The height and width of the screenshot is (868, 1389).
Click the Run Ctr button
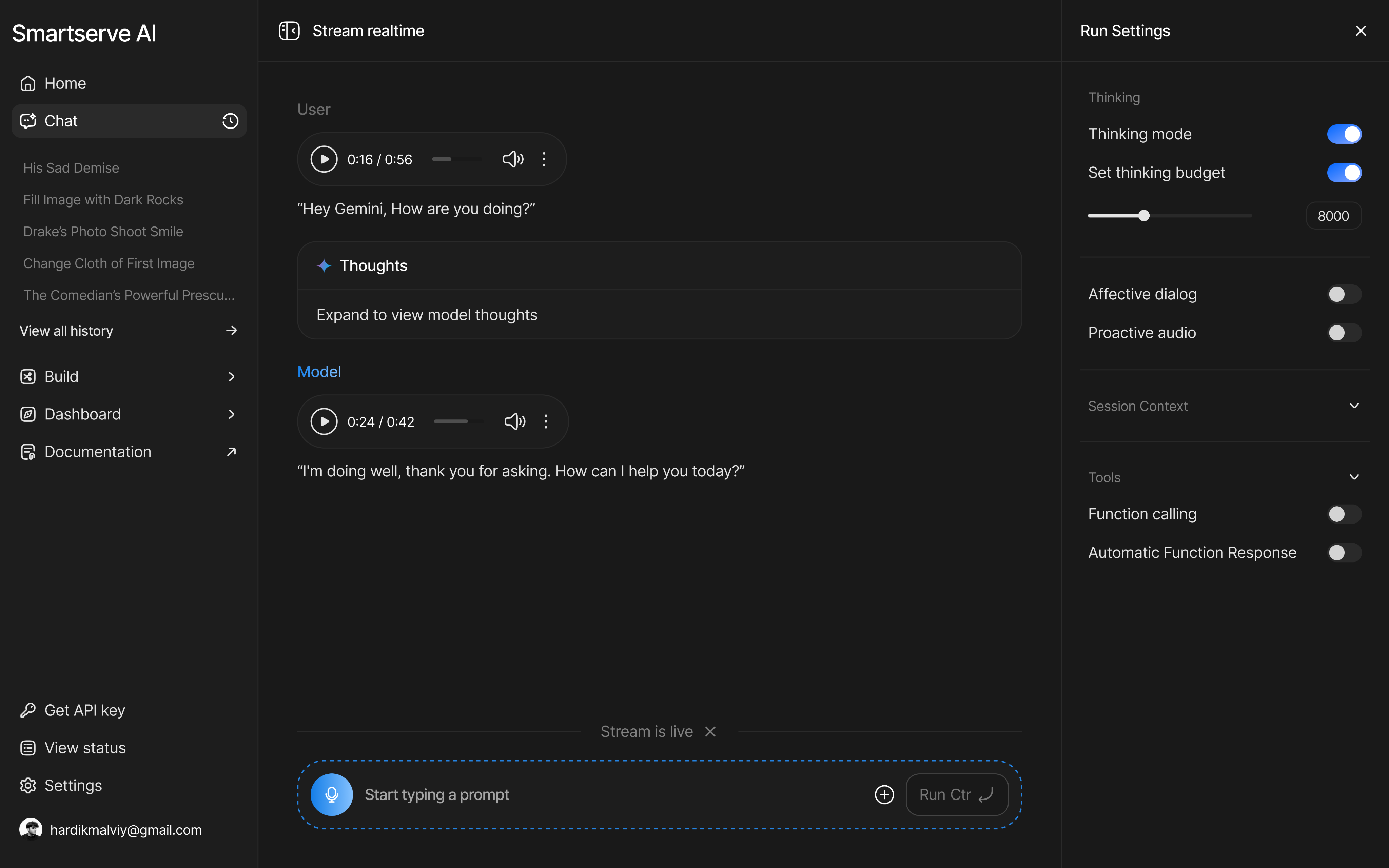[957, 794]
